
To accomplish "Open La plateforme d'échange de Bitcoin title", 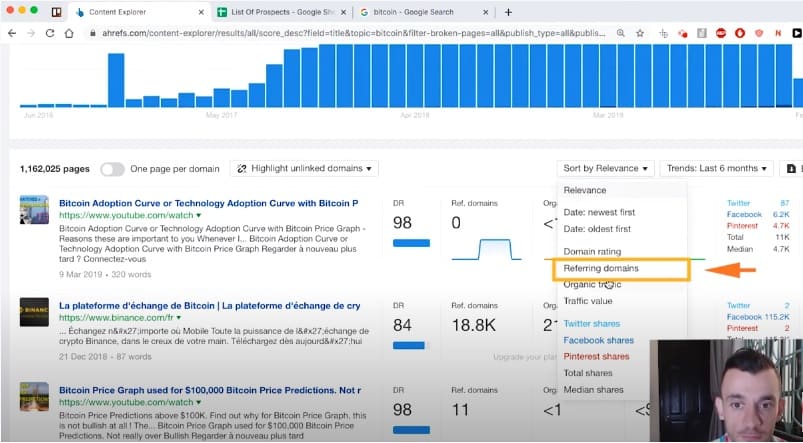I will pyautogui.click(x=209, y=306).
